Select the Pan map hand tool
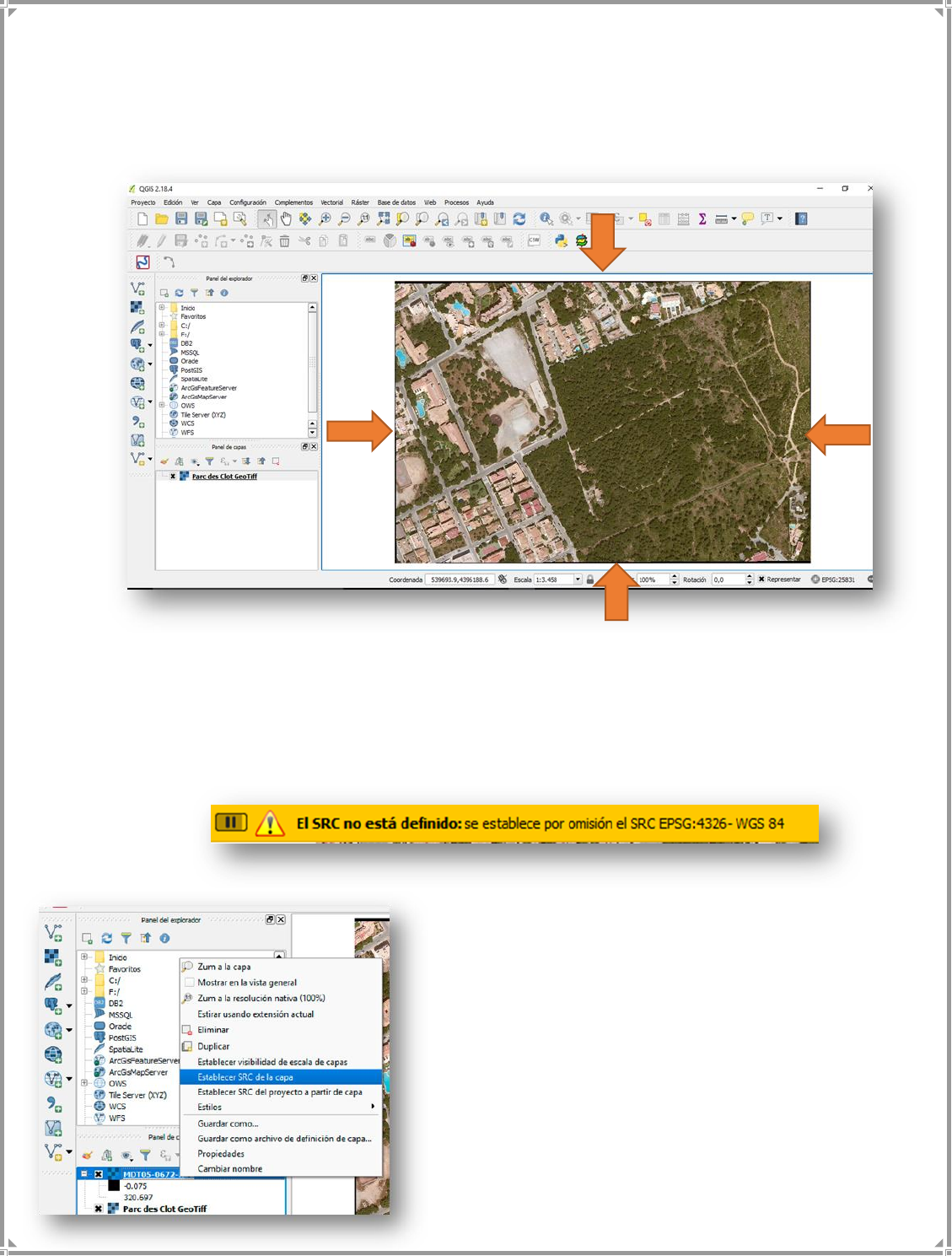This screenshot has width=952, height=1256. (286, 218)
